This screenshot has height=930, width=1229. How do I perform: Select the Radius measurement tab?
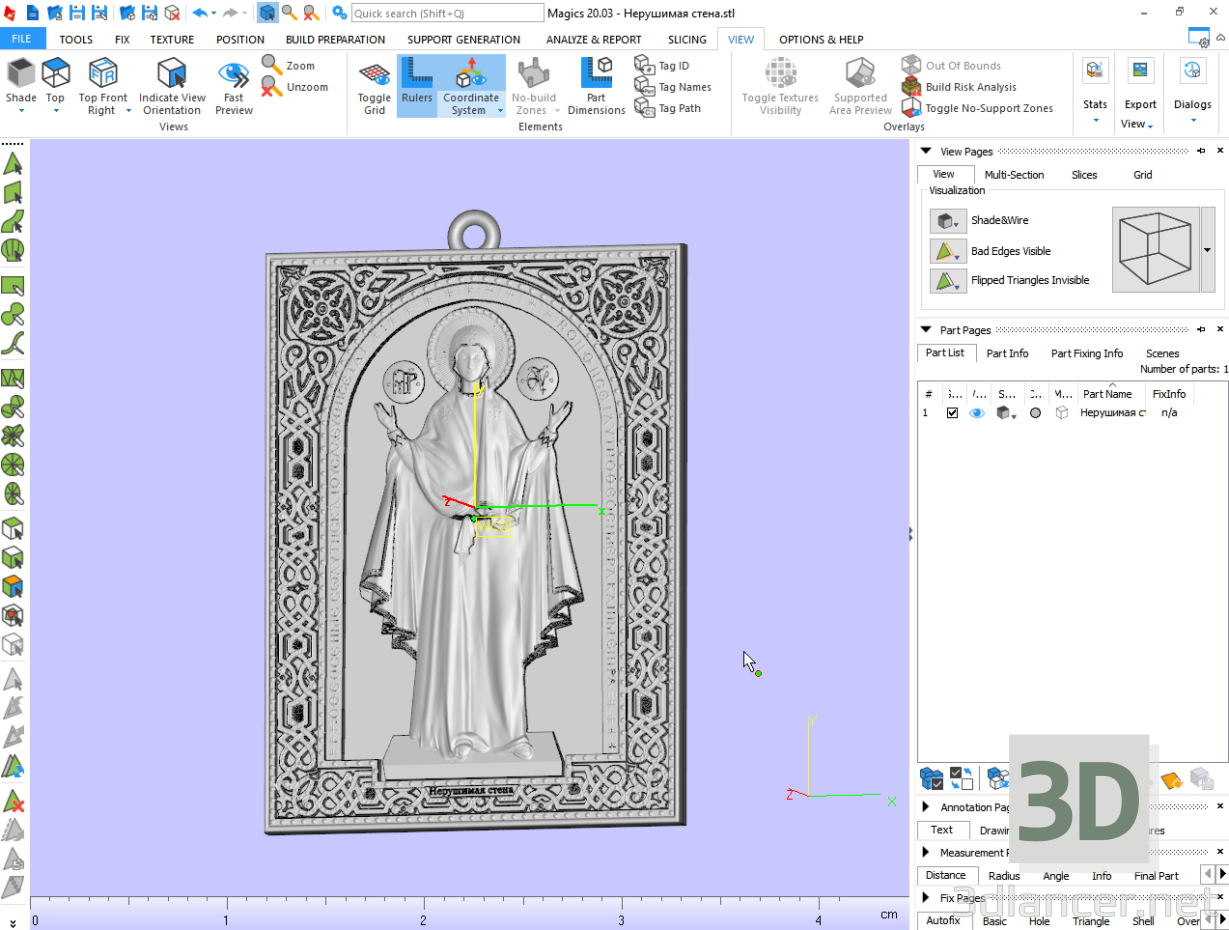point(1004,876)
